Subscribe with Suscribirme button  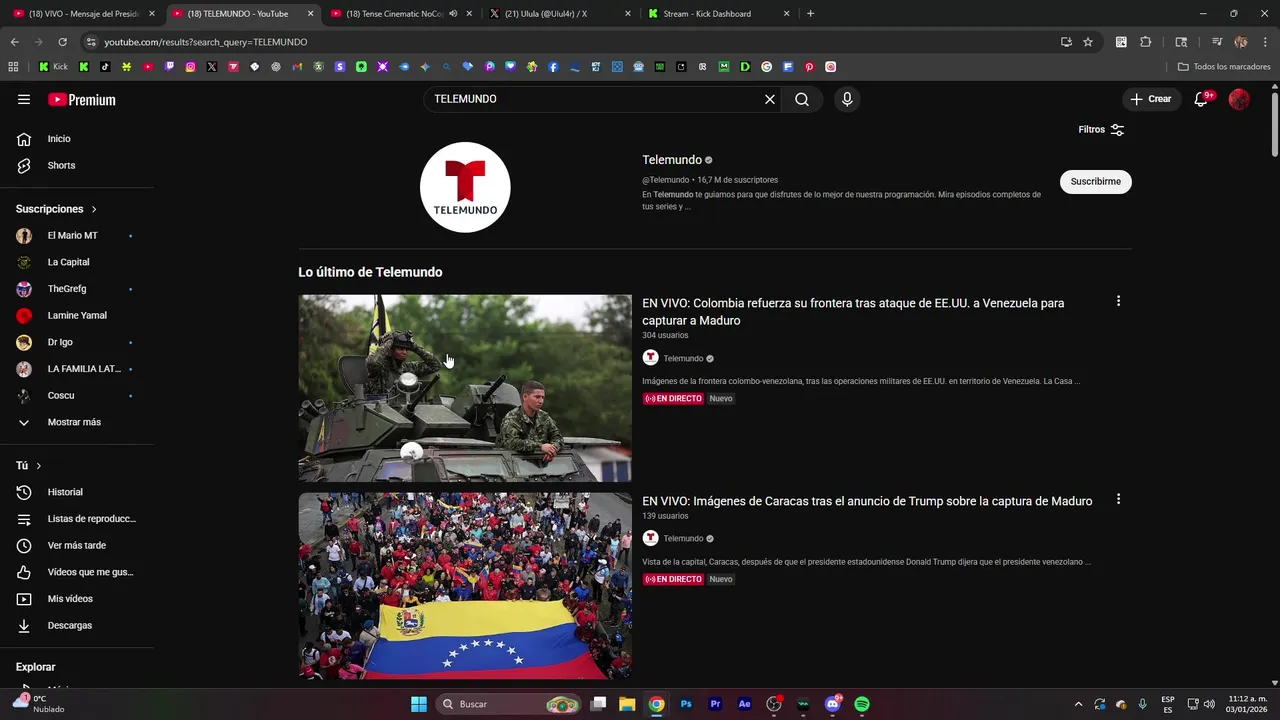pos(1096,182)
